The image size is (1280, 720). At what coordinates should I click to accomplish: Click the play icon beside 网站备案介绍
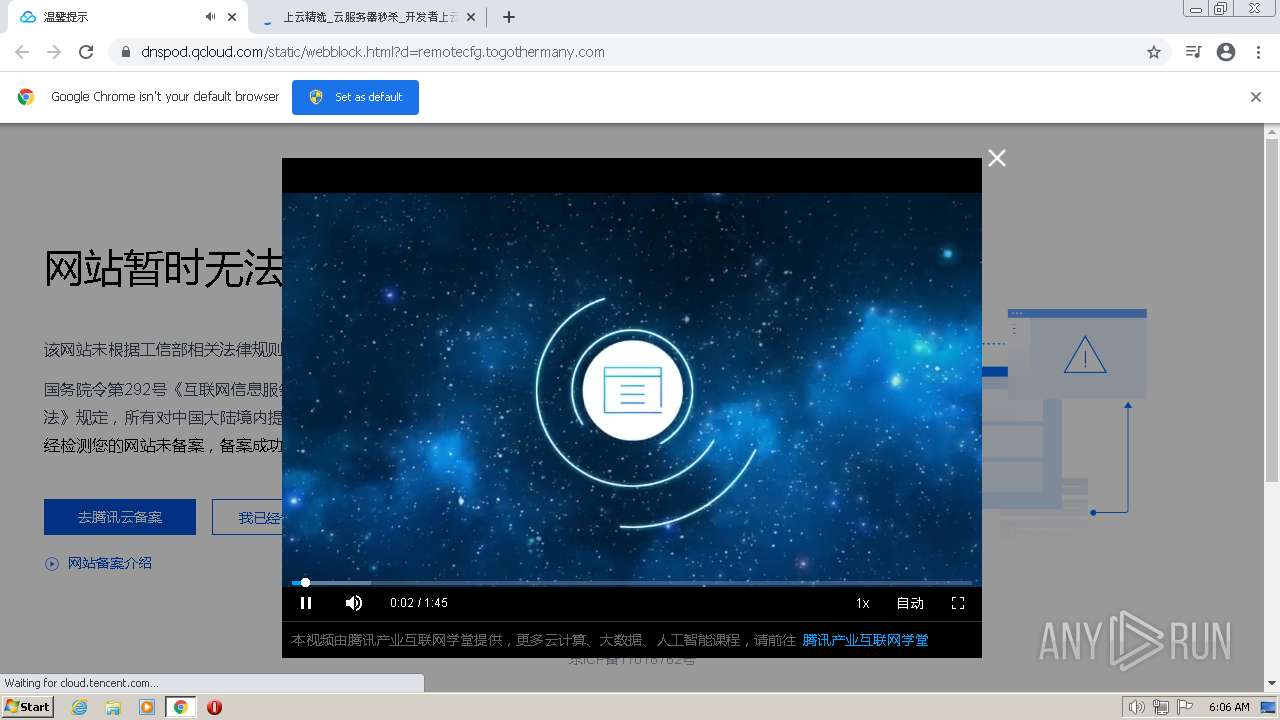tap(52, 564)
